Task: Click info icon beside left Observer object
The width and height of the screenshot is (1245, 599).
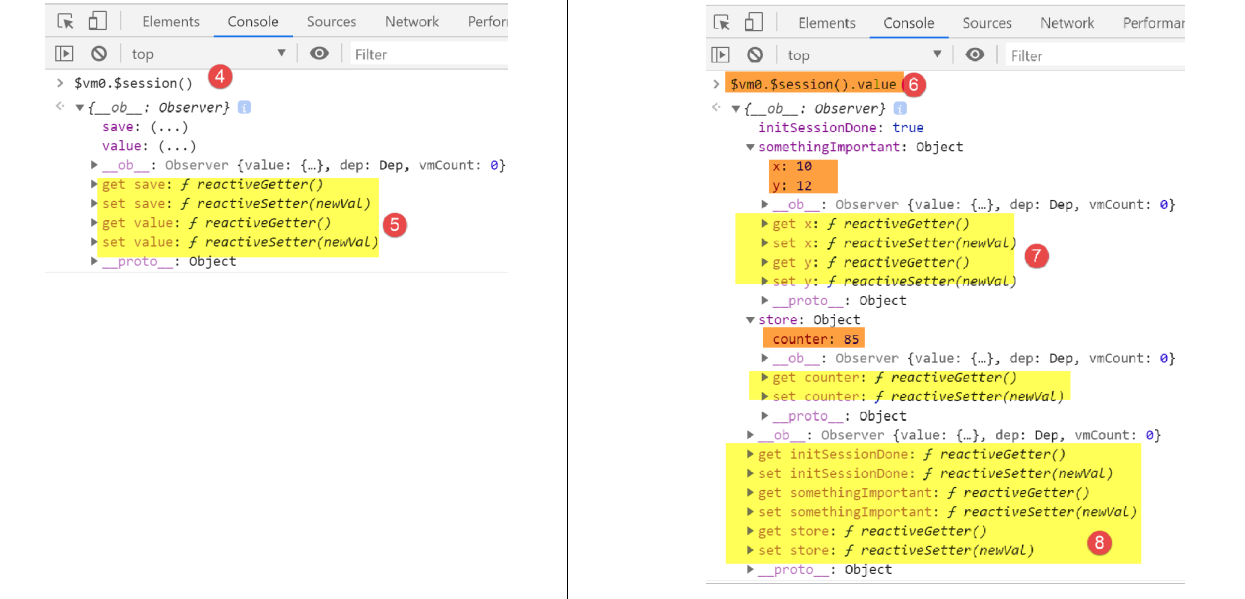Action: 244,107
